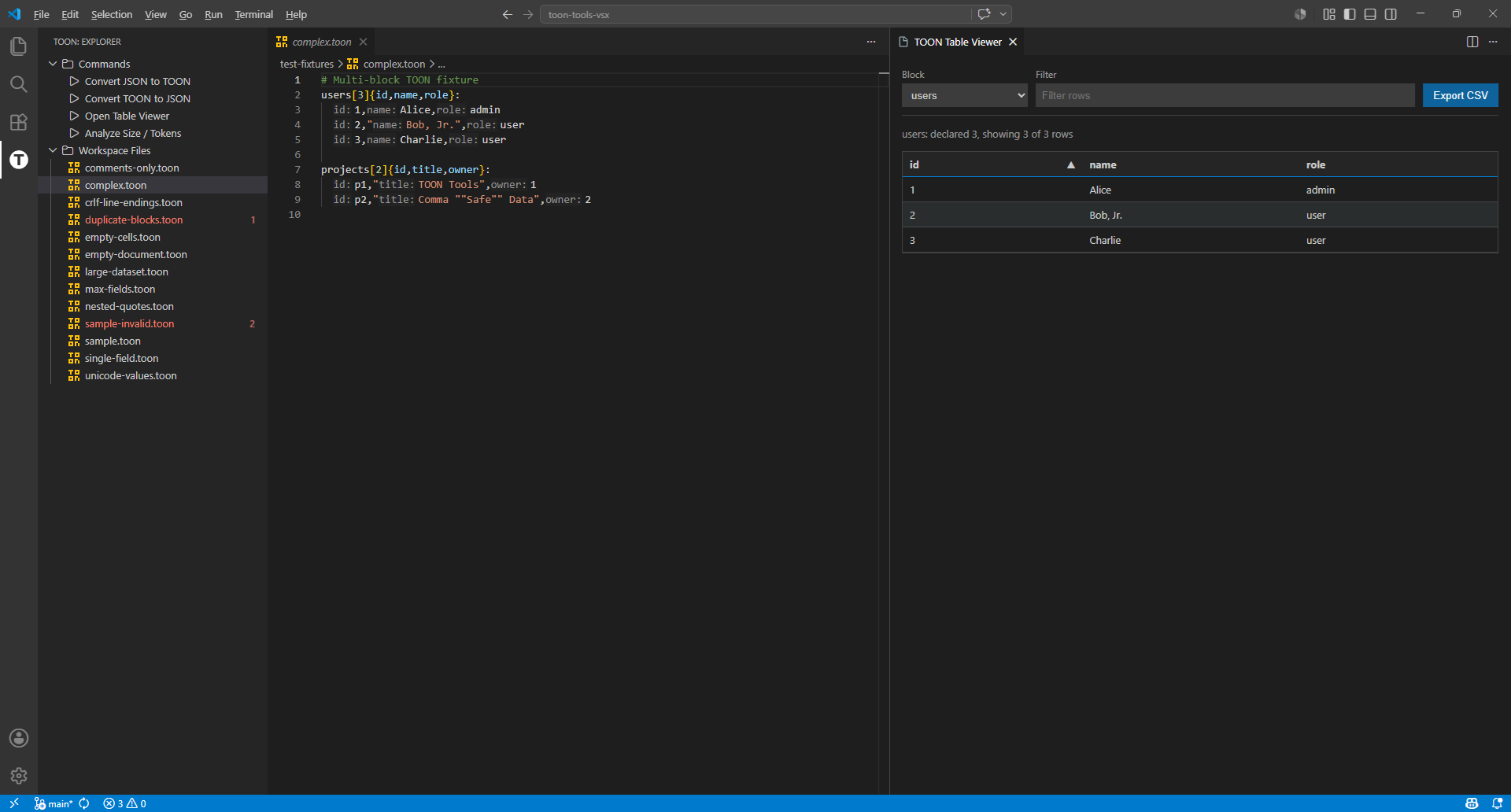Switch to the TOON Table Viewer tab

[958, 42]
